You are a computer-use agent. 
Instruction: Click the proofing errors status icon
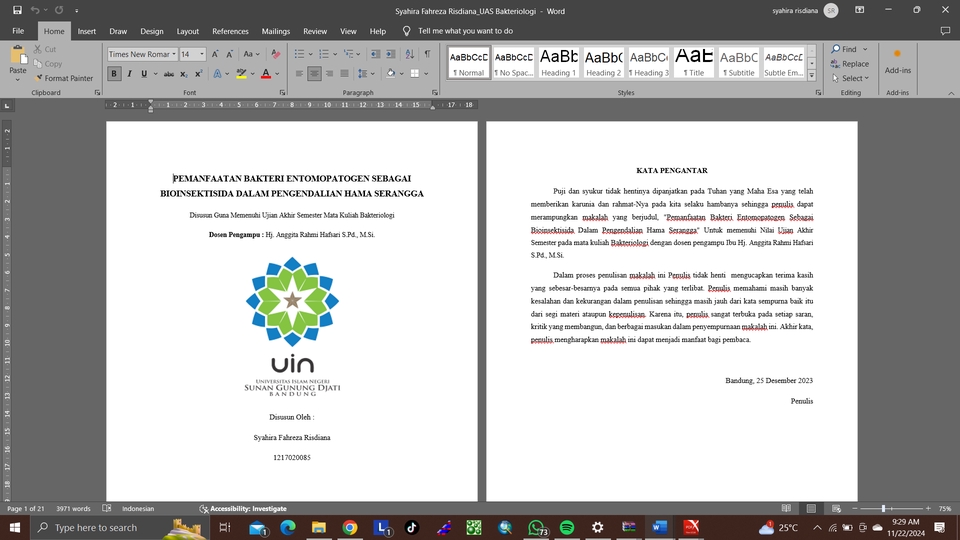pos(107,508)
